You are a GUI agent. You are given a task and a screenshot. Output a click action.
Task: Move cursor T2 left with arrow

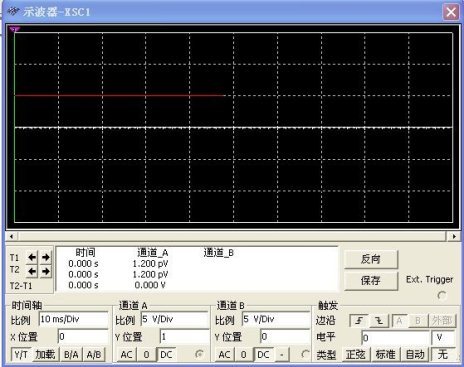click(32, 271)
